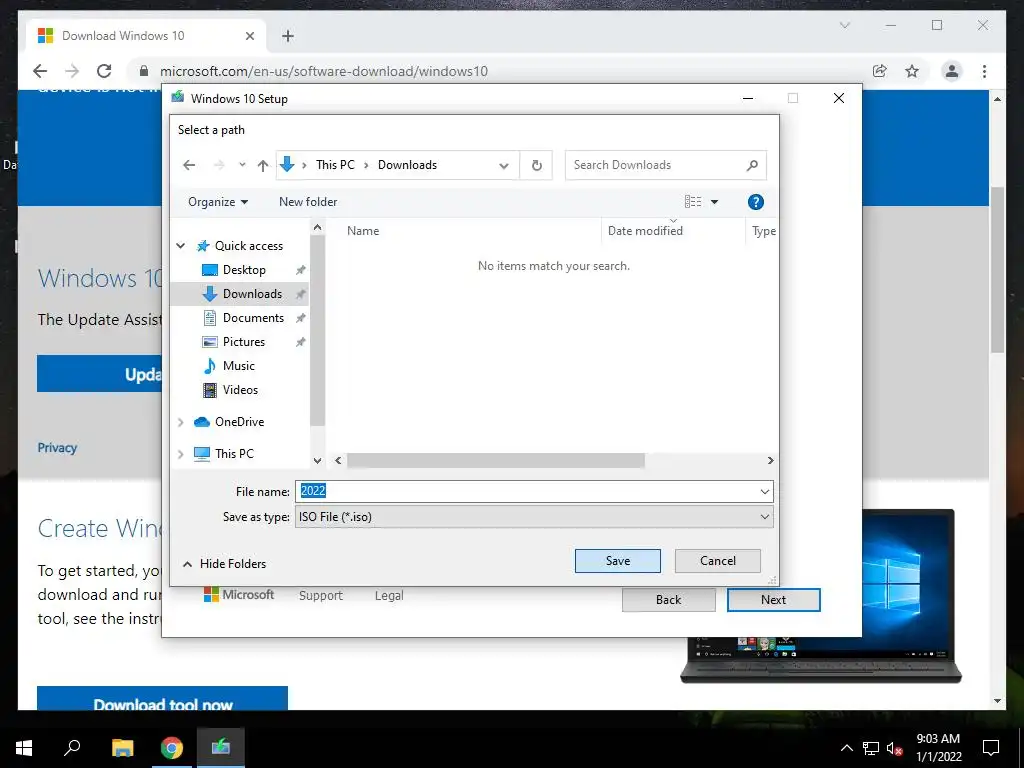The height and width of the screenshot is (768, 1024).
Task: Click the Chrome address bar URL
Action: pyautogui.click(x=323, y=71)
